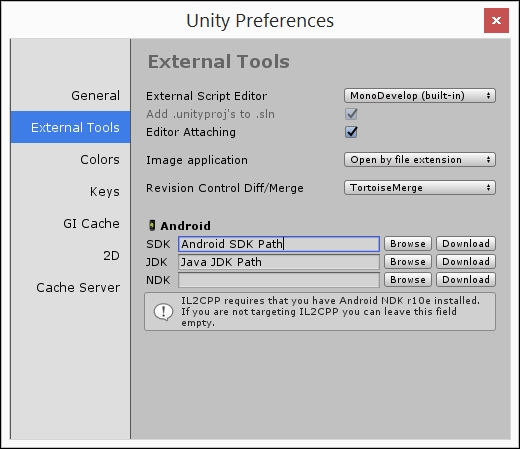Viewport: 520px width, 449px height.
Task: Expand the Revision Control Diff/Merge dropdown
Action: coord(420,188)
